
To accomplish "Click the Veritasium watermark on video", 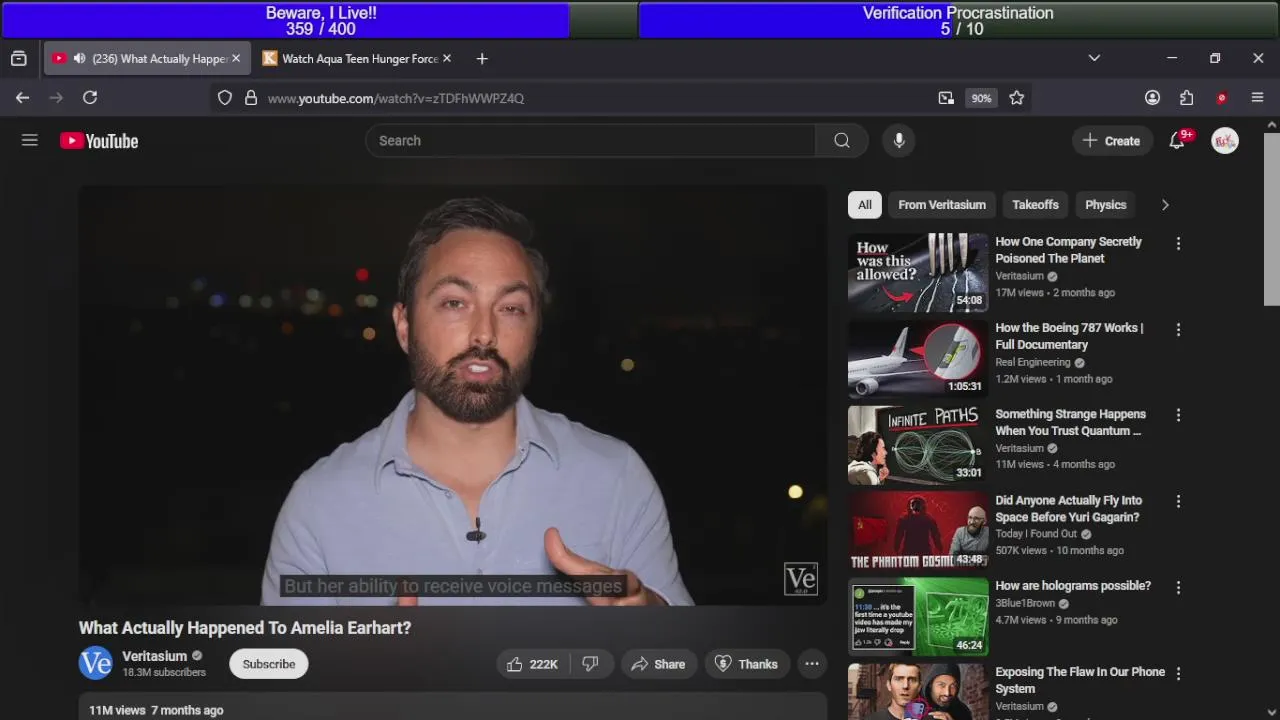I will (x=801, y=579).
